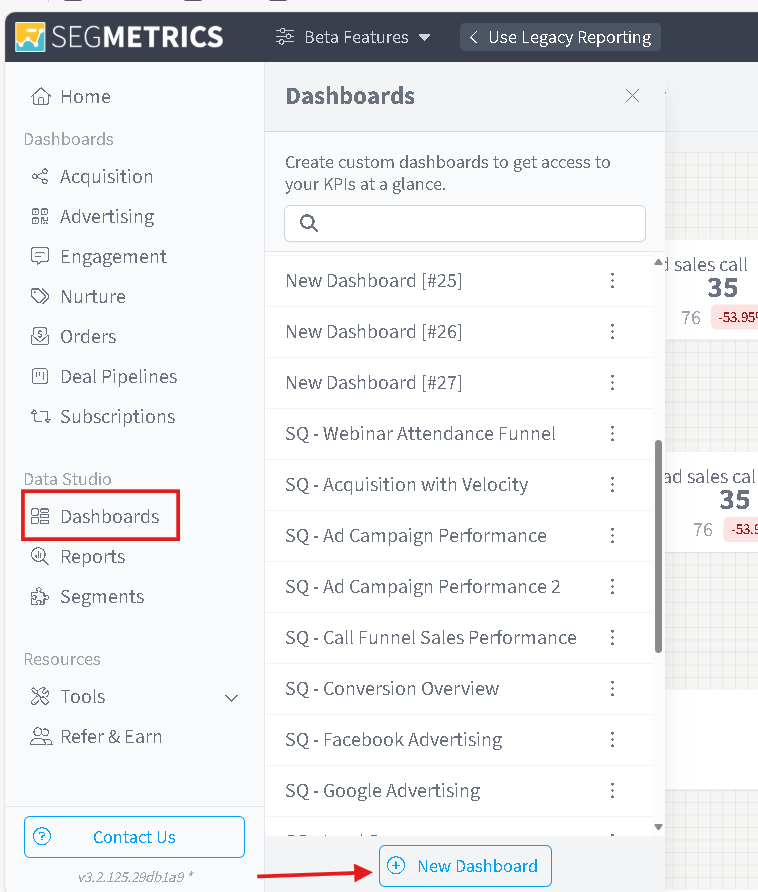Select the Engagement chat icon
The image size is (758, 892).
point(40,257)
